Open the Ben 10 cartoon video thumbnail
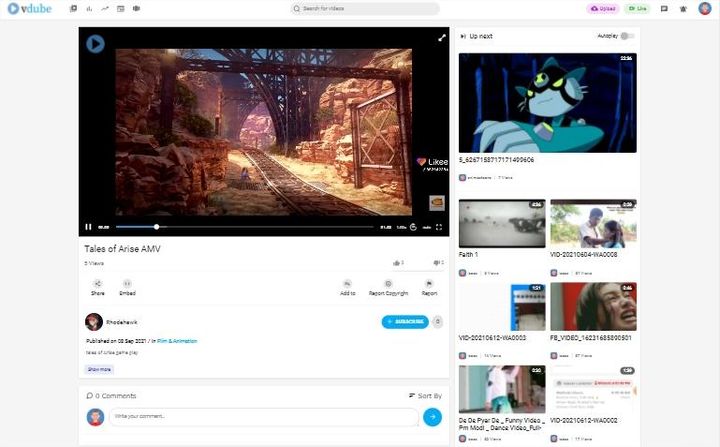720x447 pixels. [547, 103]
